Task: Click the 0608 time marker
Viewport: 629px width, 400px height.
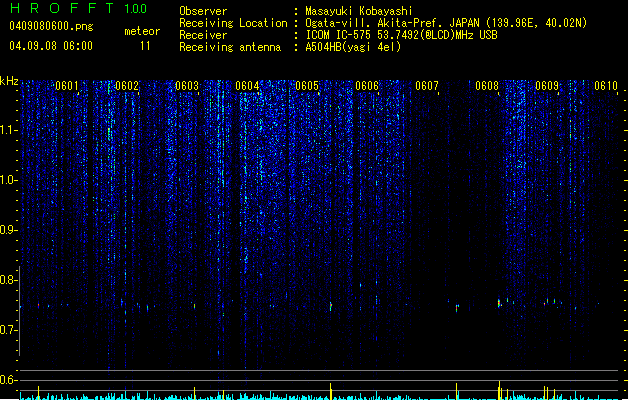Action: pyautogui.click(x=487, y=86)
